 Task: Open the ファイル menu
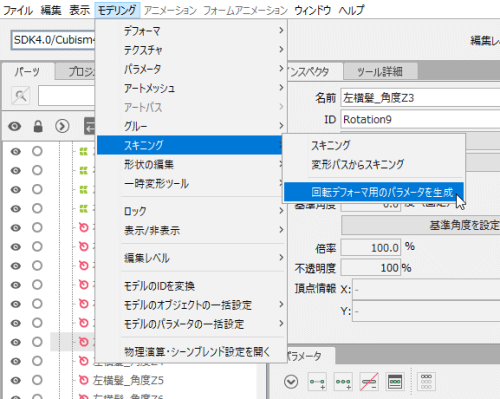coord(18,10)
